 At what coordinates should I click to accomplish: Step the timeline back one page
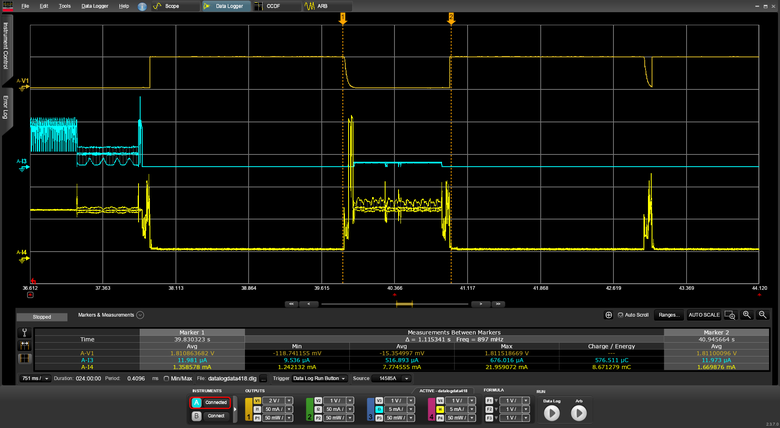[309, 304]
